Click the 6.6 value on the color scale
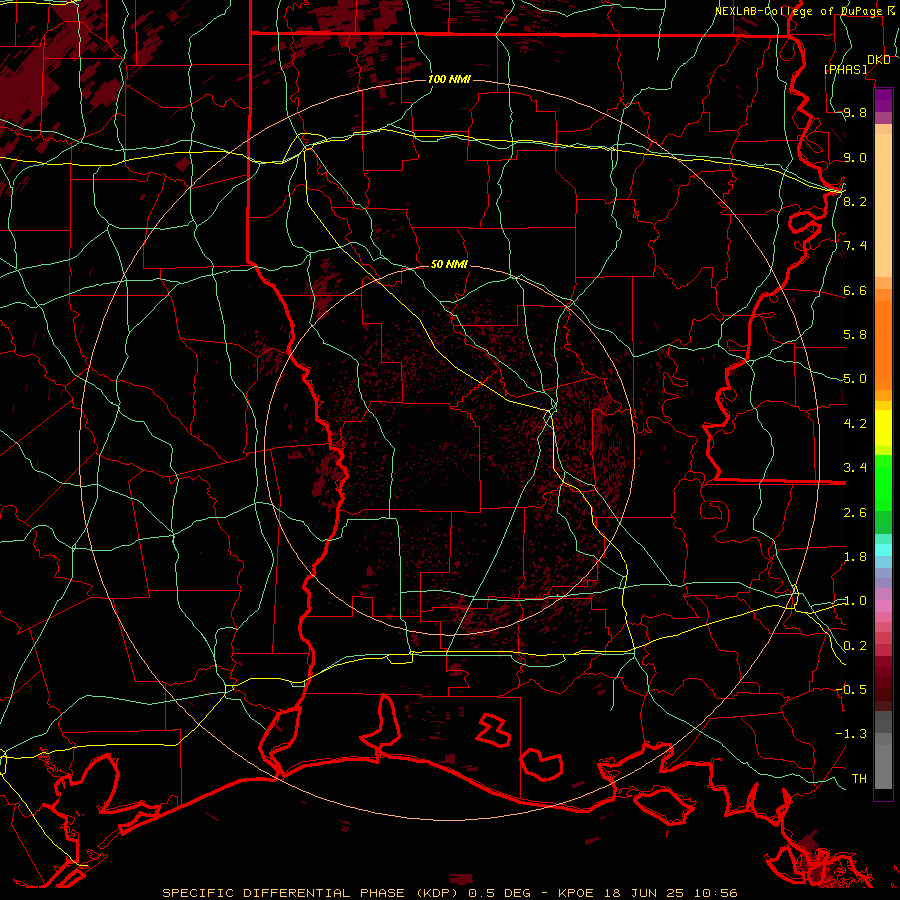The height and width of the screenshot is (900, 900). tap(855, 290)
